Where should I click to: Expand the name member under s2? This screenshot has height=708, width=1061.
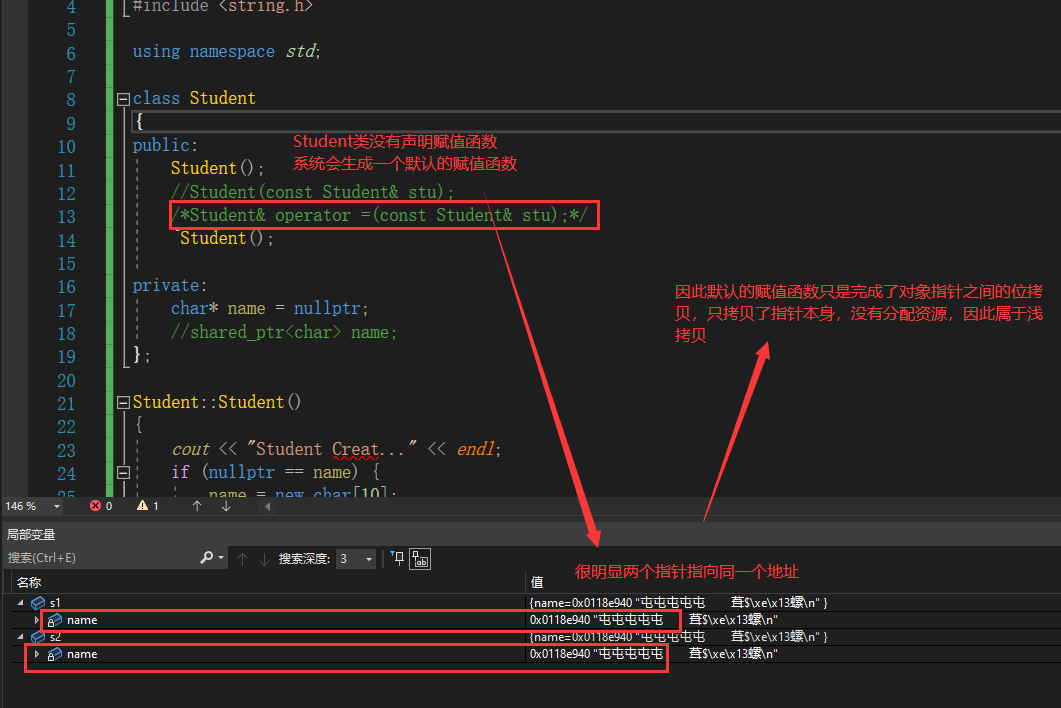pos(37,654)
